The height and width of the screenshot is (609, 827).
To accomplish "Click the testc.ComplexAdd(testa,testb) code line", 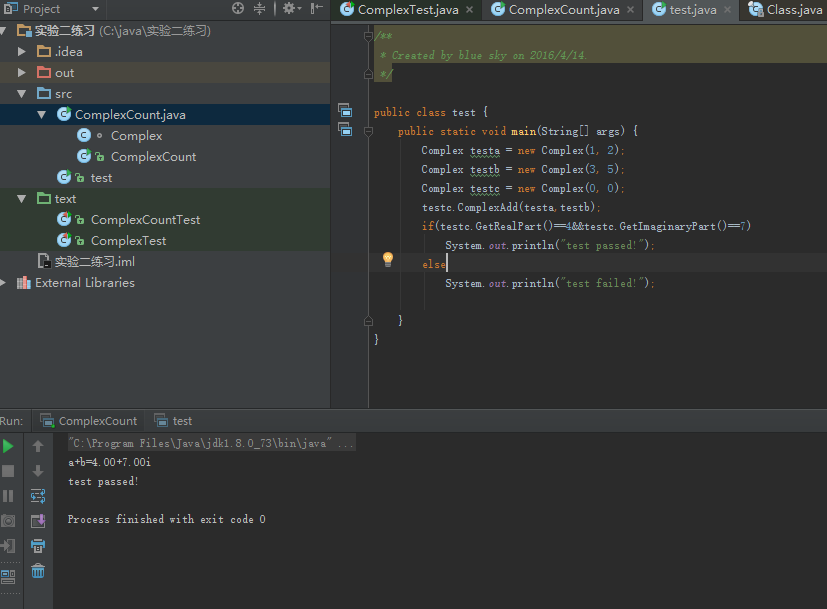I will [511, 207].
